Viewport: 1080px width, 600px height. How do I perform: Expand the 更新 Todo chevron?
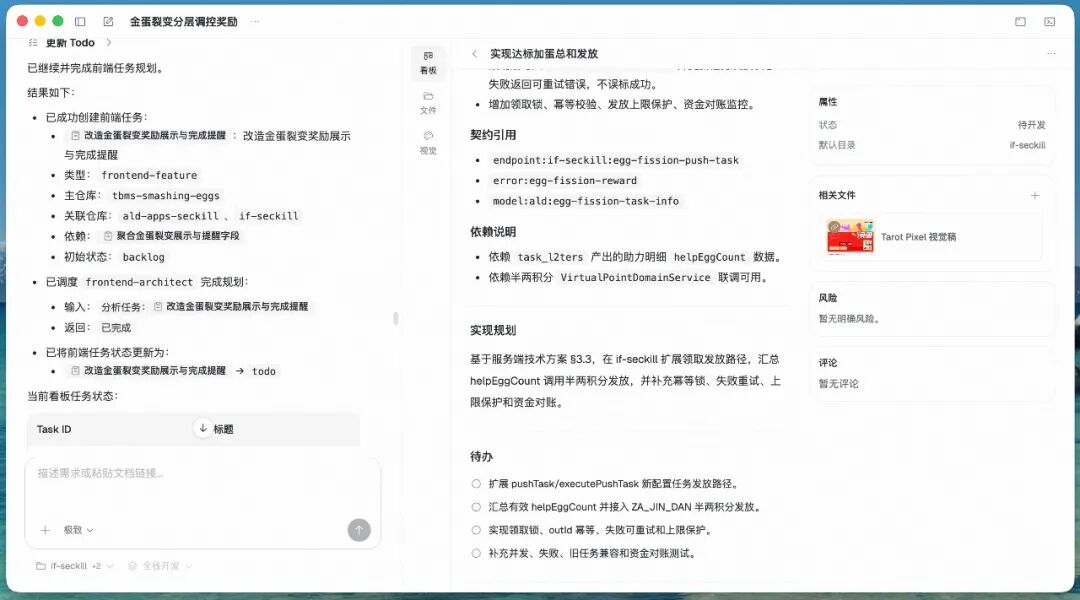(x=109, y=43)
